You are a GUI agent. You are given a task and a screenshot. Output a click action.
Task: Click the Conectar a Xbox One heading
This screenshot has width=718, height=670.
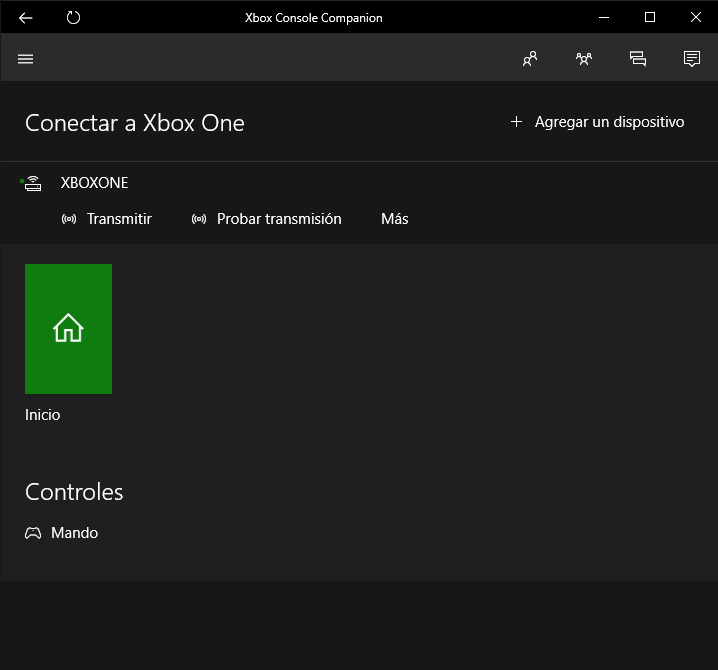[135, 123]
